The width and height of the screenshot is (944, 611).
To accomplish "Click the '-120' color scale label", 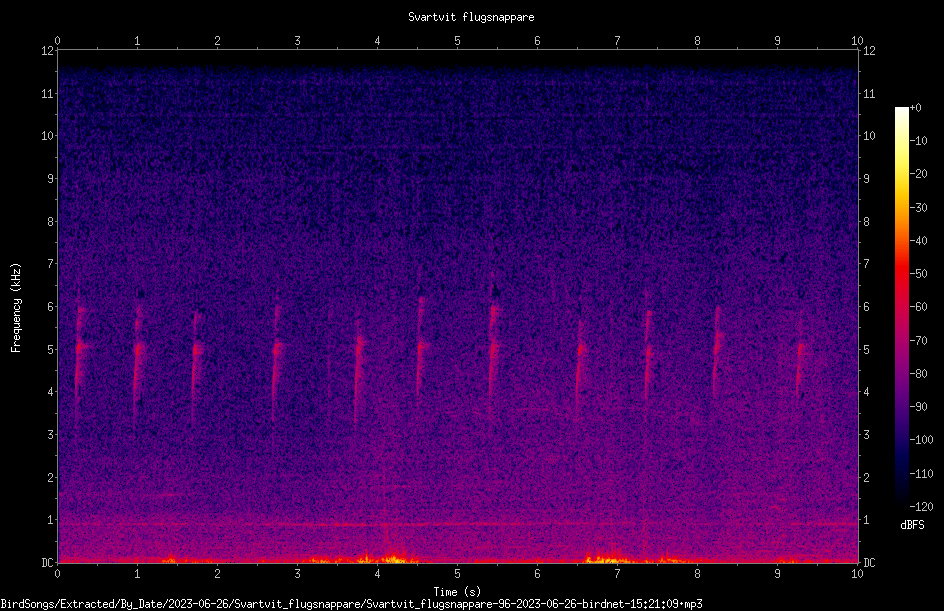I will tap(921, 507).
